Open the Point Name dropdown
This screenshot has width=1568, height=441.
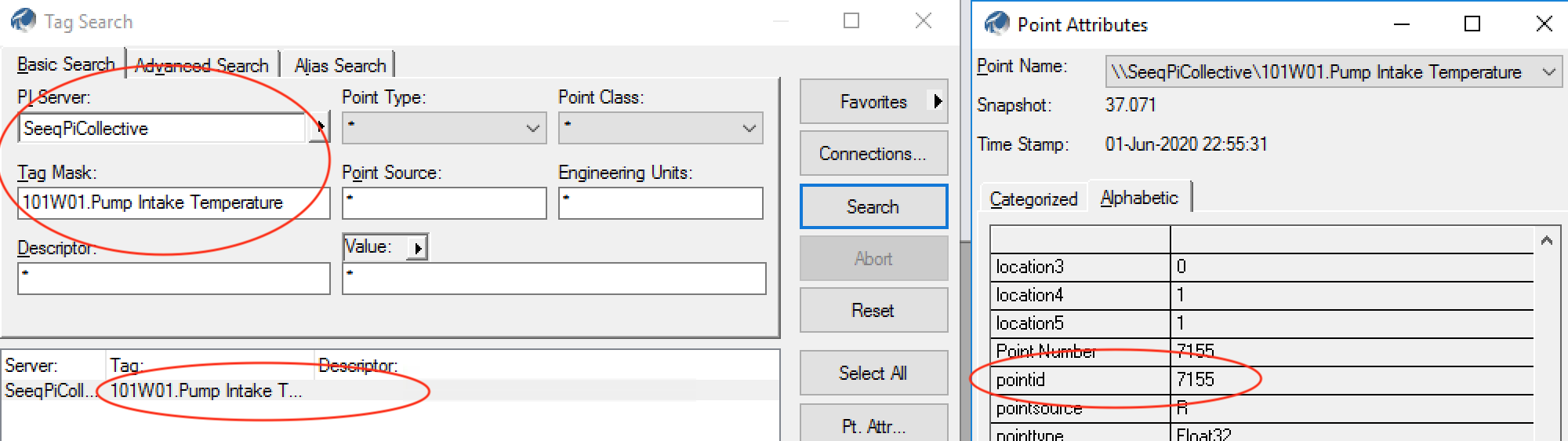click(1548, 72)
